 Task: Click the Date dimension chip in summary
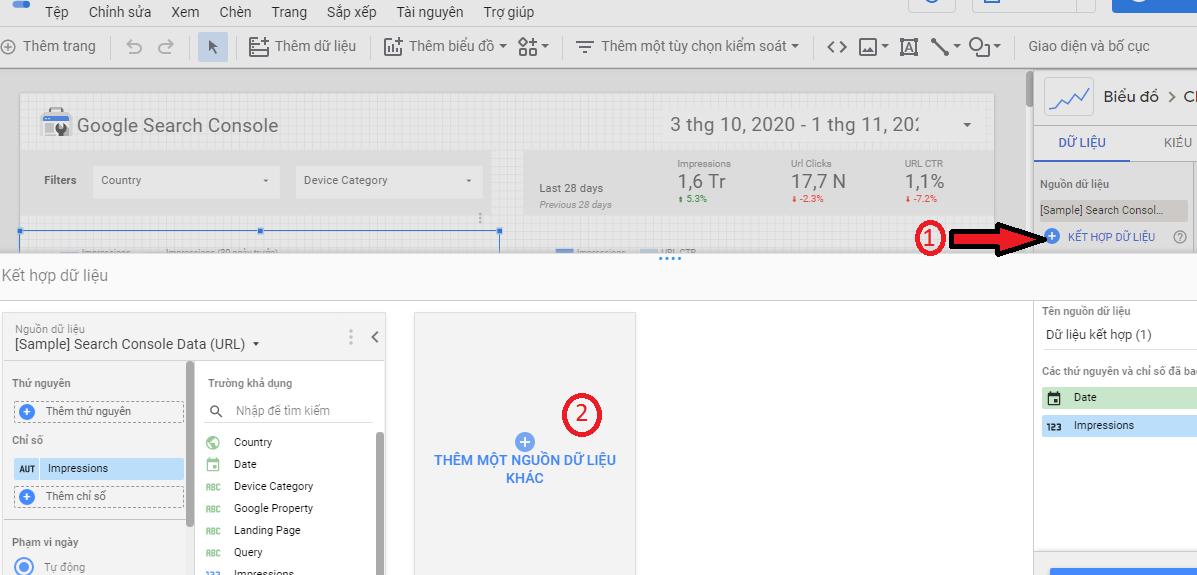(x=1119, y=398)
